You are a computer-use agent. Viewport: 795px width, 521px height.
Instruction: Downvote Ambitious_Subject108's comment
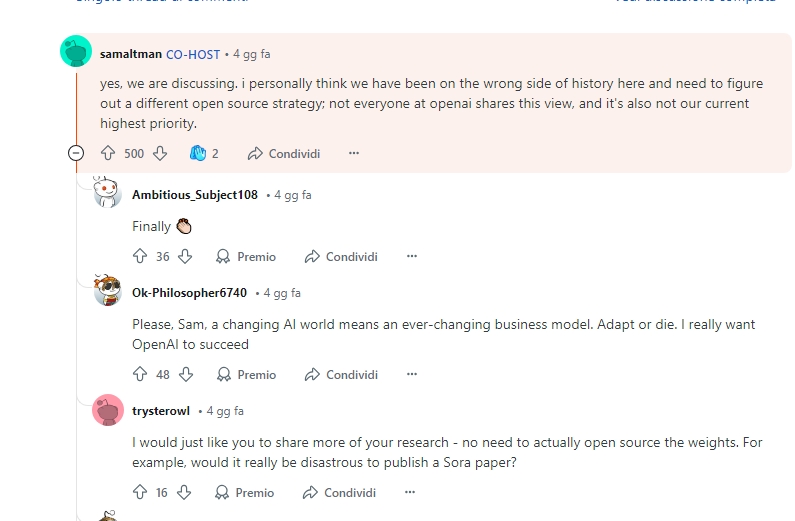[x=185, y=257]
